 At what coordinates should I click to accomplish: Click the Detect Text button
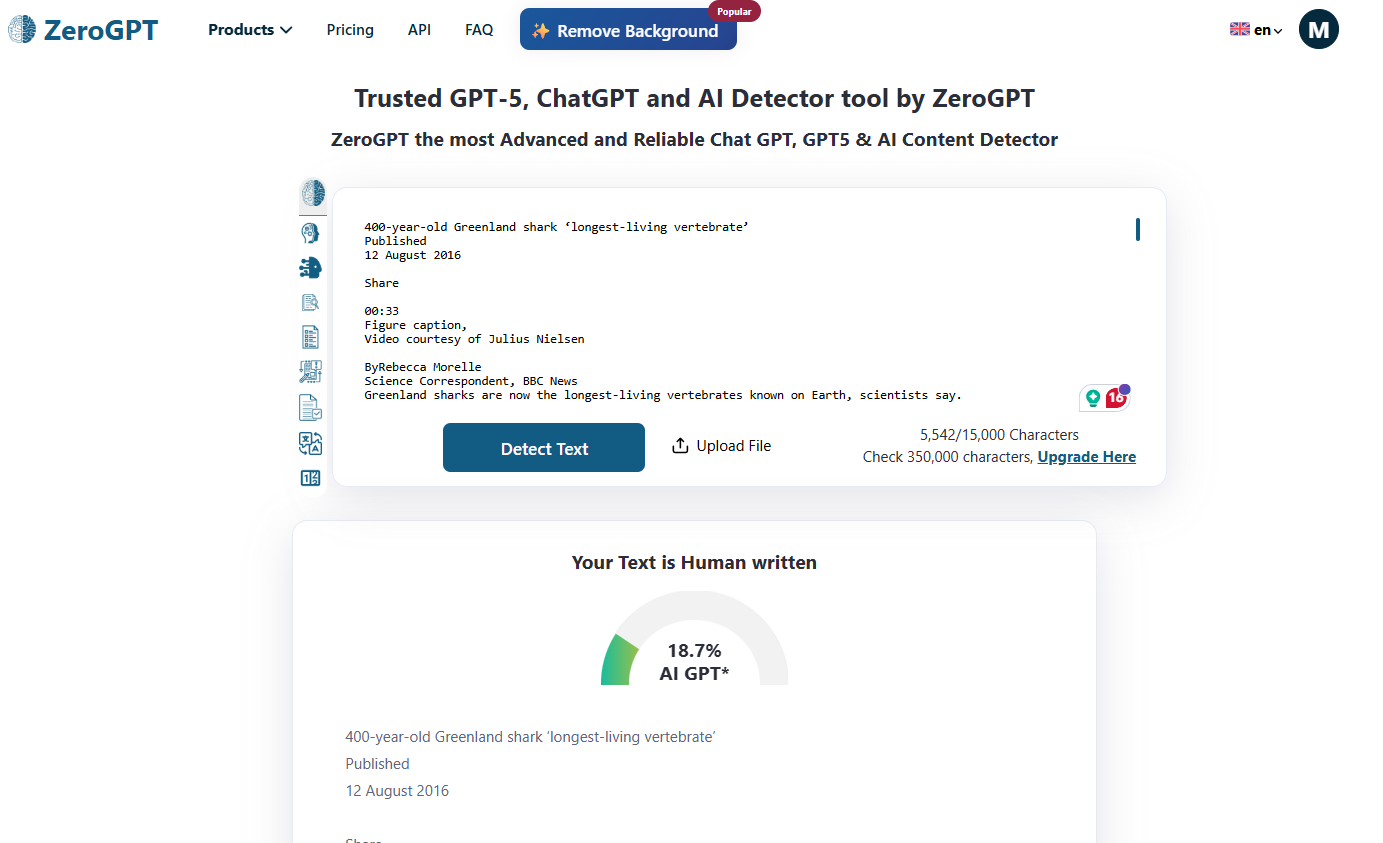pyautogui.click(x=544, y=448)
